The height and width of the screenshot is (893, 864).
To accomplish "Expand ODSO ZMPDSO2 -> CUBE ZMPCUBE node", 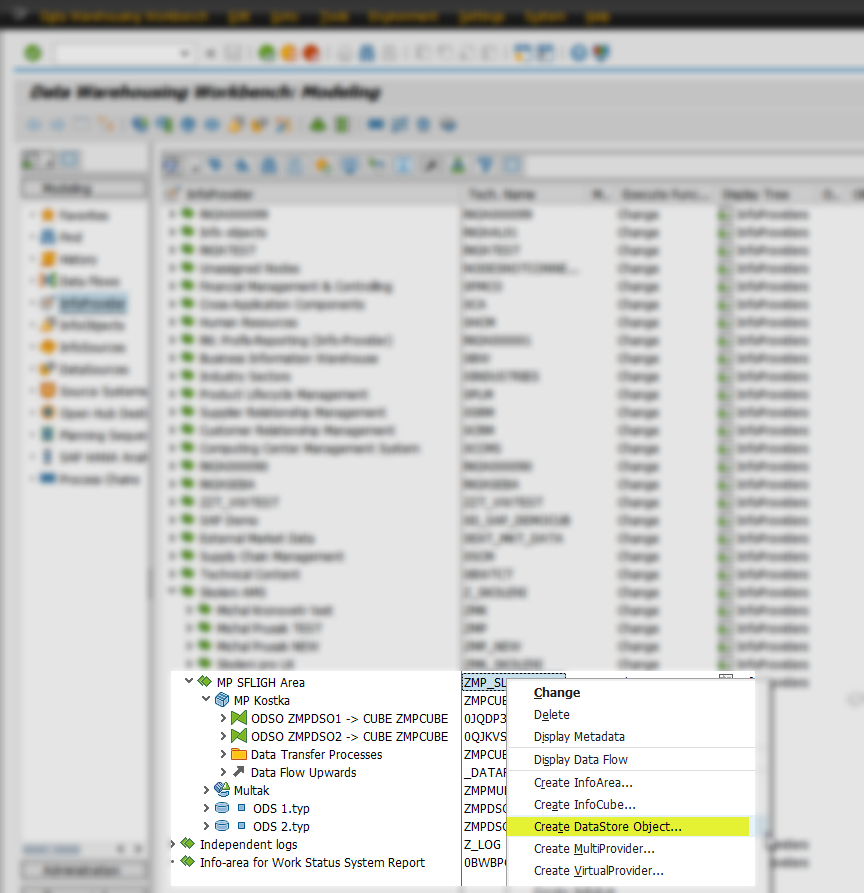I will [223, 737].
